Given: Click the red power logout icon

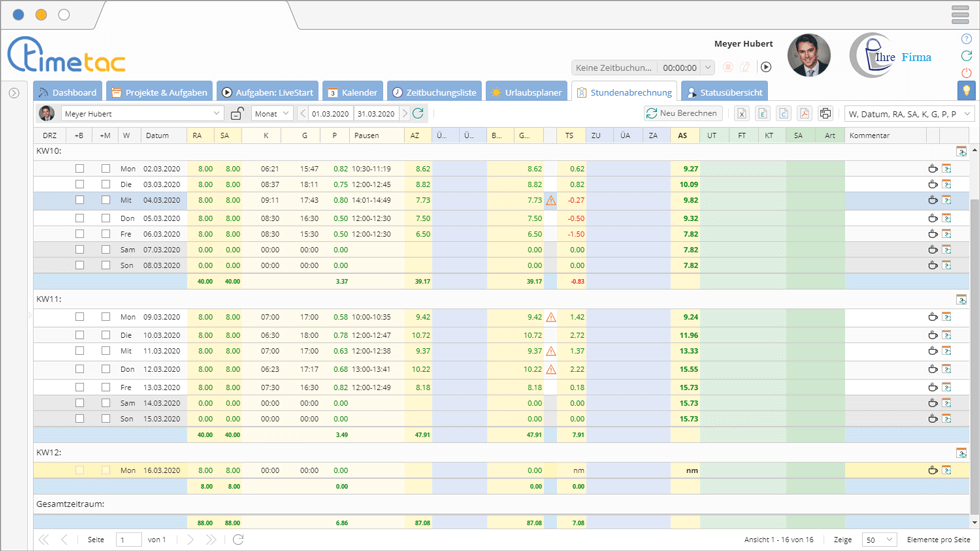Looking at the screenshot, I should 966,73.
